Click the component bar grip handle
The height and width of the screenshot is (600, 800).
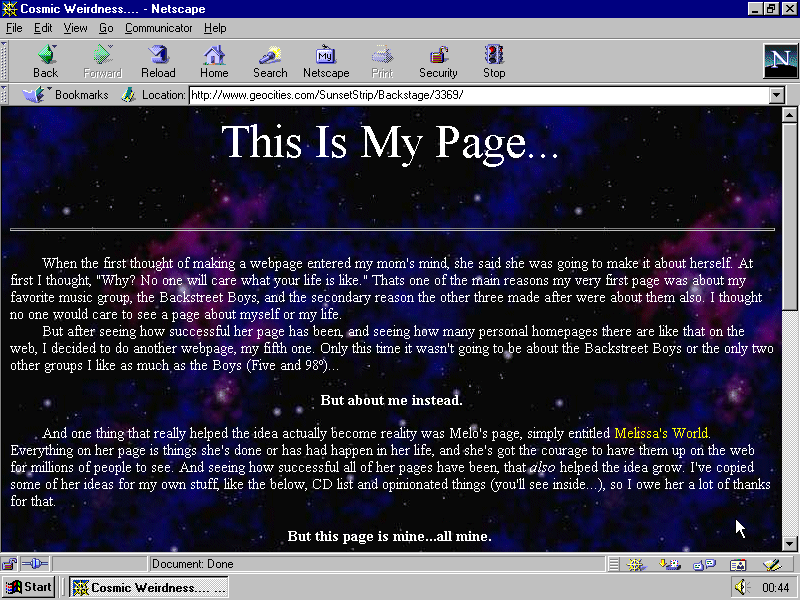[x=614, y=564]
